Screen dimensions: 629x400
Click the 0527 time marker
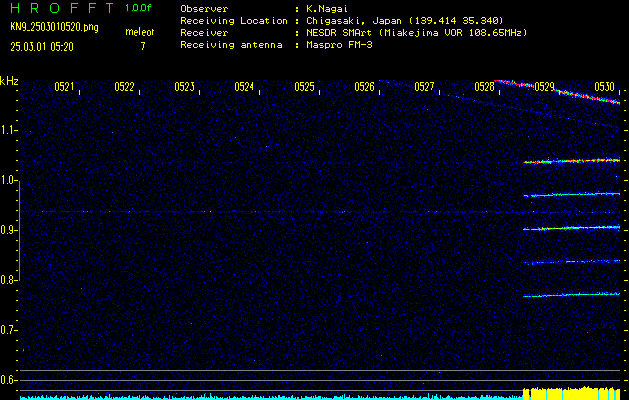coord(424,87)
